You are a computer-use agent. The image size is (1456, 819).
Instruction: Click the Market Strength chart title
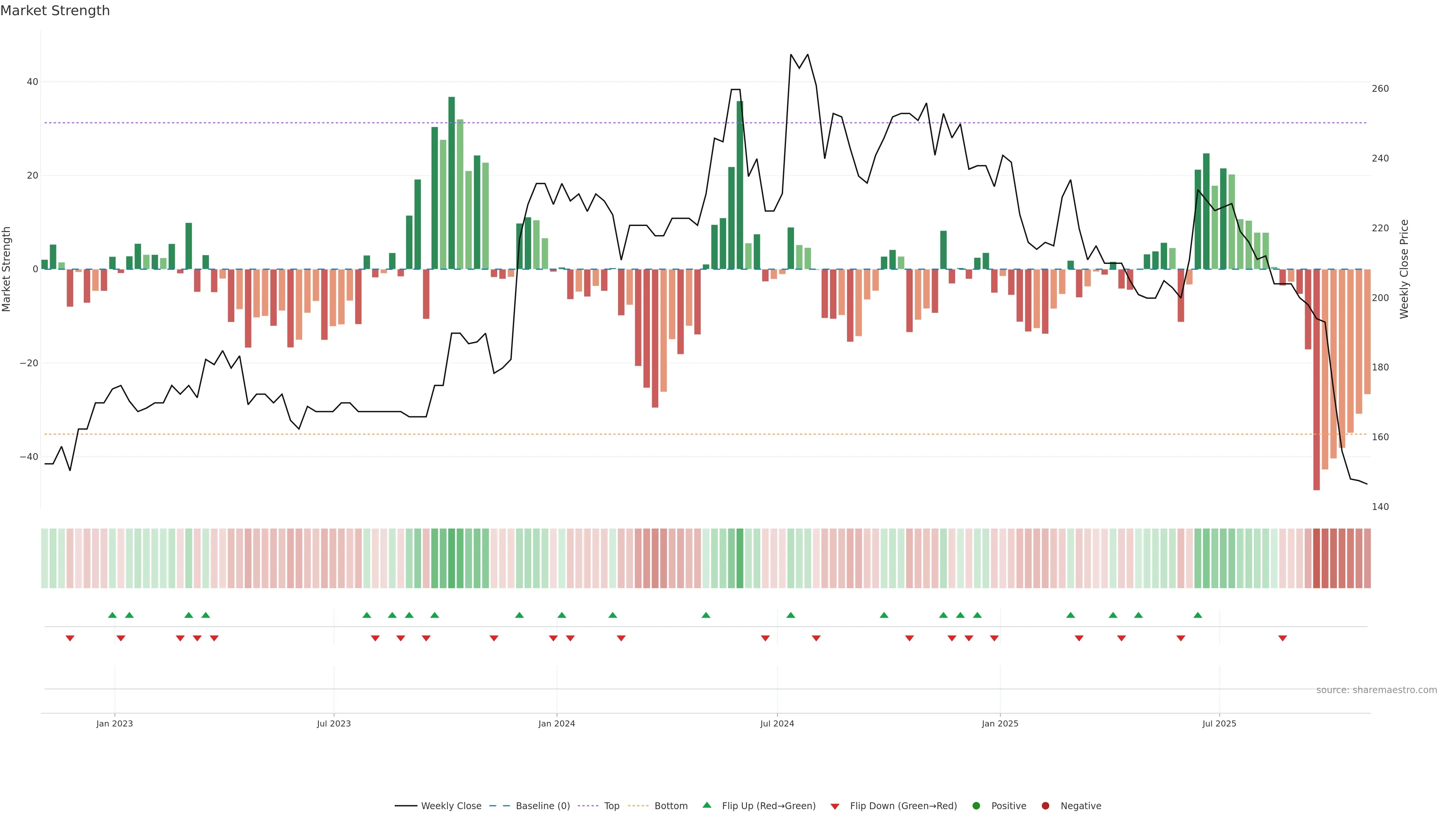click(55, 11)
